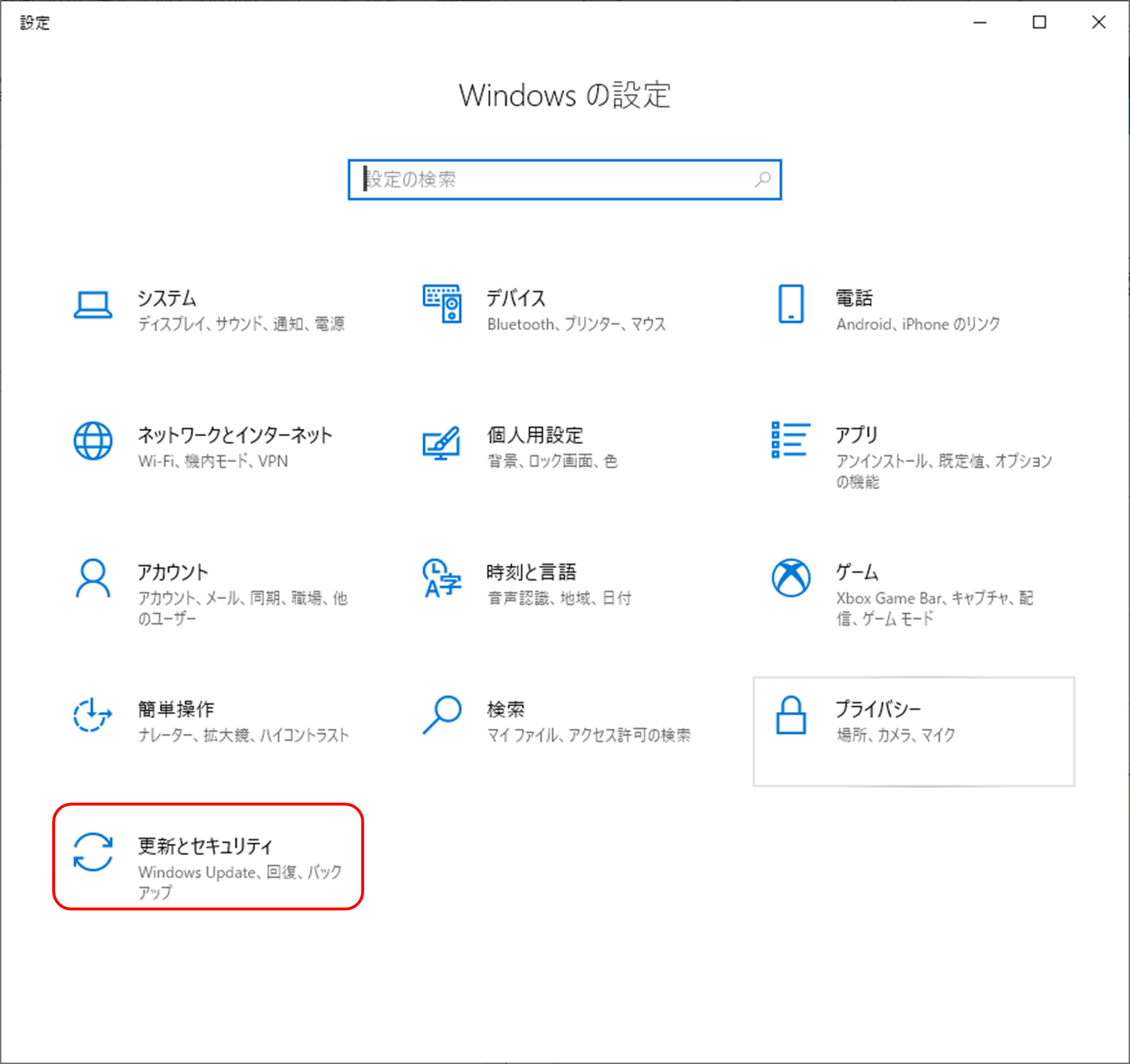This screenshot has height=1064, width=1130.
Task: Maximize the 設定 window
Action: [1040, 23]
